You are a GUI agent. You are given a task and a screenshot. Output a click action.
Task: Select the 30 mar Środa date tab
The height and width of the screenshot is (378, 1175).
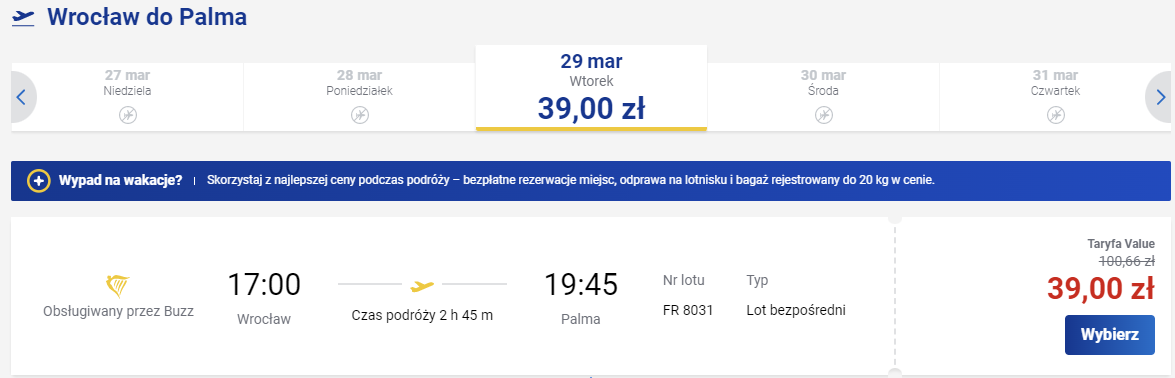point(823,97)
